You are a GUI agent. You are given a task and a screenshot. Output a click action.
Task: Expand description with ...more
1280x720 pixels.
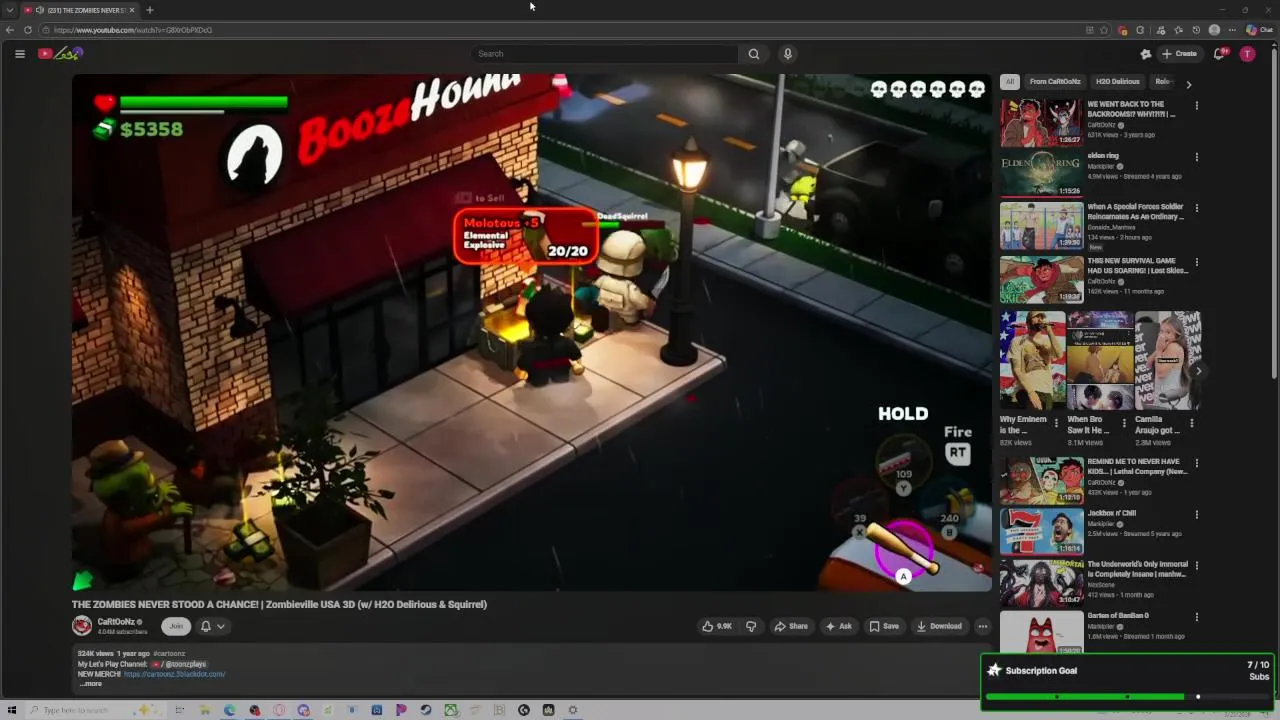(x=91, y=684)
